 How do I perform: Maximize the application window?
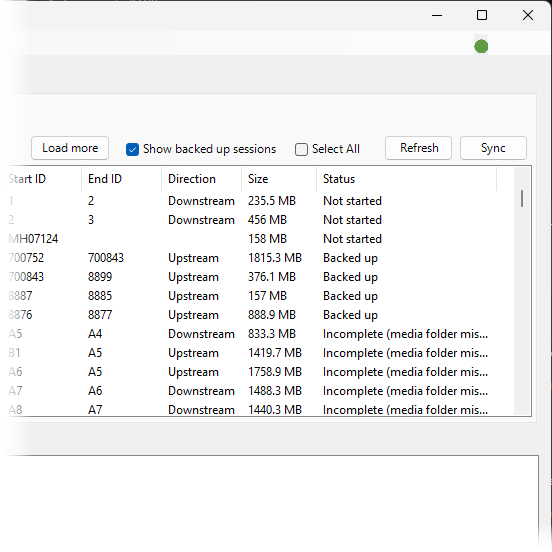click(x=482, y=15)
